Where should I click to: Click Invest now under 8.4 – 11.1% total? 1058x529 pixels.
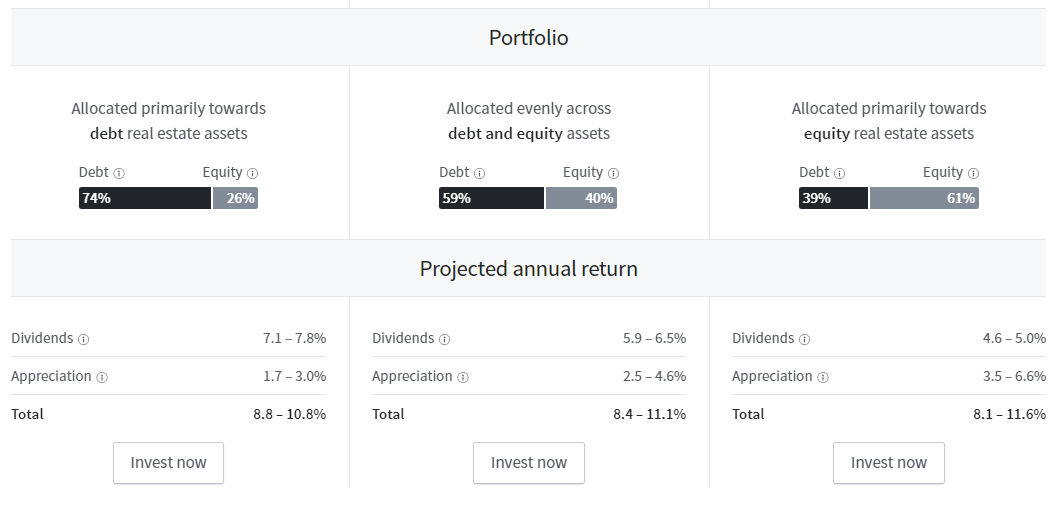(529, 463)
